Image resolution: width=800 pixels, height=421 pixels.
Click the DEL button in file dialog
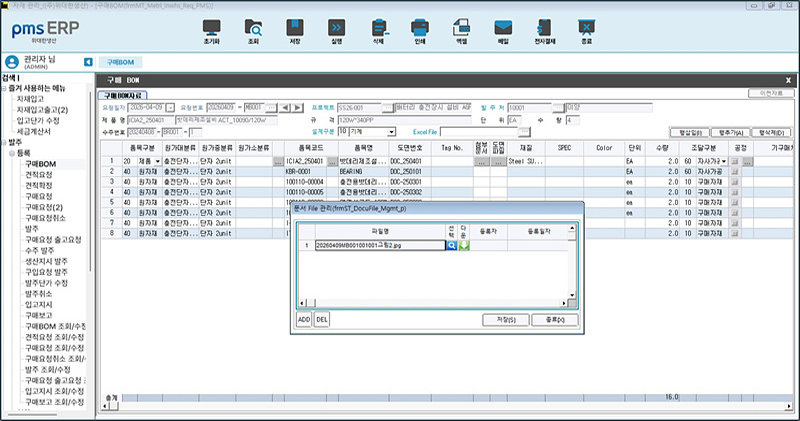(322, 319)
